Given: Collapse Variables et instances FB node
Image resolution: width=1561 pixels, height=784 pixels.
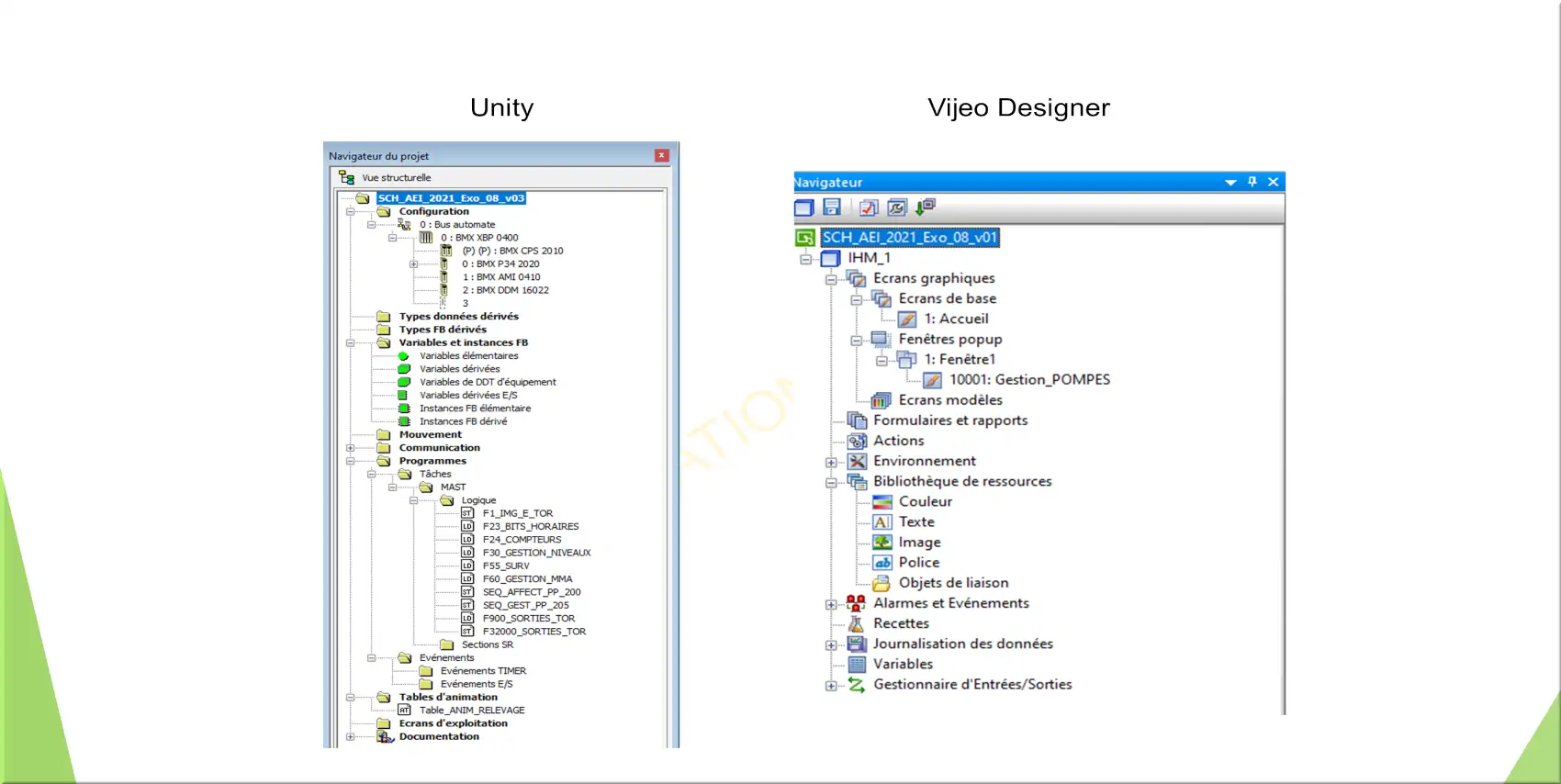Looking at the screenshot, I should 350,343.
